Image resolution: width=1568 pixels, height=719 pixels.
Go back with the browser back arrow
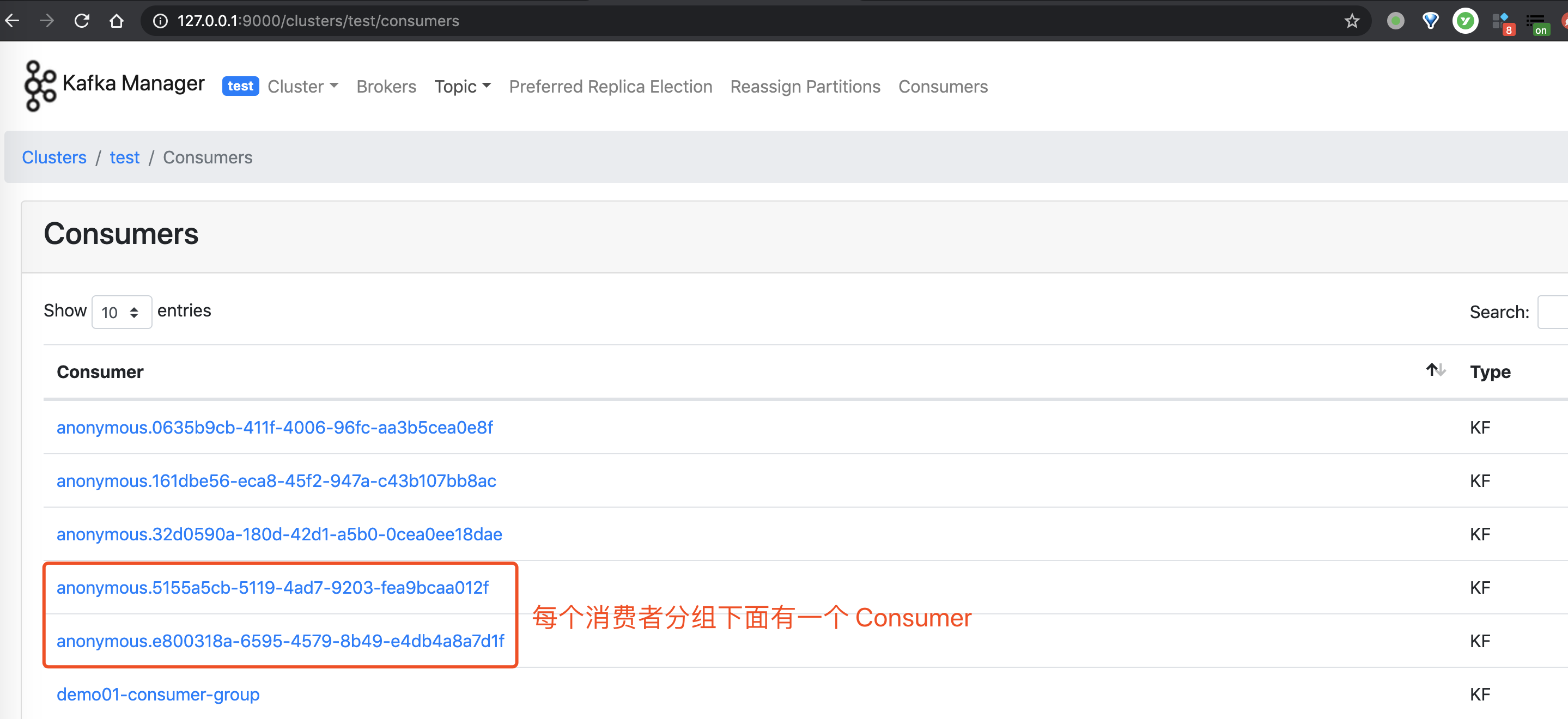click(x=12, y=21)
